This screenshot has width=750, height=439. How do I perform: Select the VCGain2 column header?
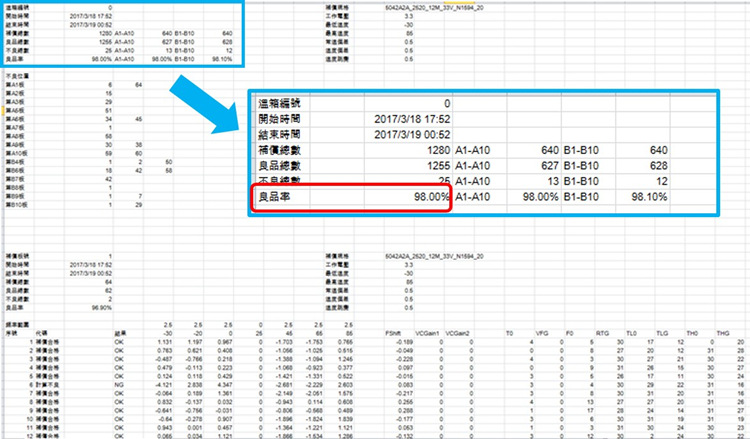[456, 333]
